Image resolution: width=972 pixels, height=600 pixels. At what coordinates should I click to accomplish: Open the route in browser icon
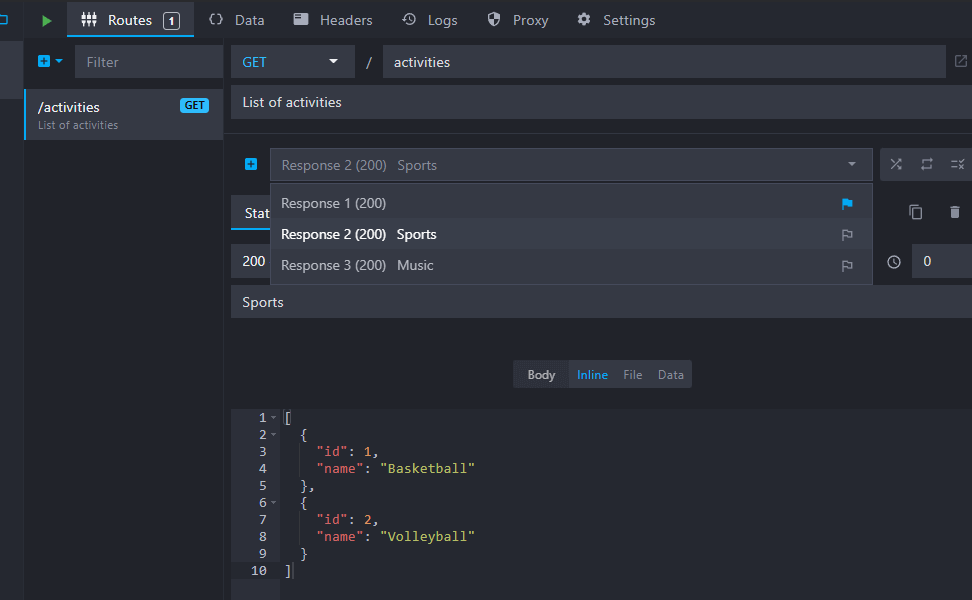pyautogui.click(x=960, y=62)
